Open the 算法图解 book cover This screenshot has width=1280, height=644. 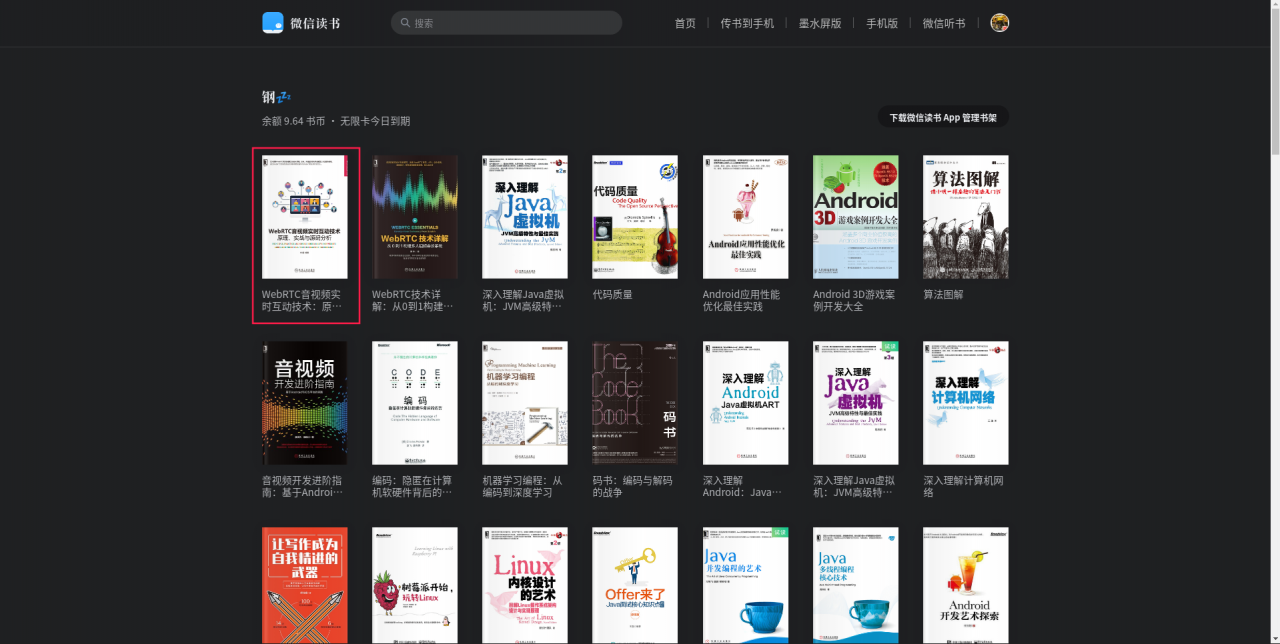point(966,217)
